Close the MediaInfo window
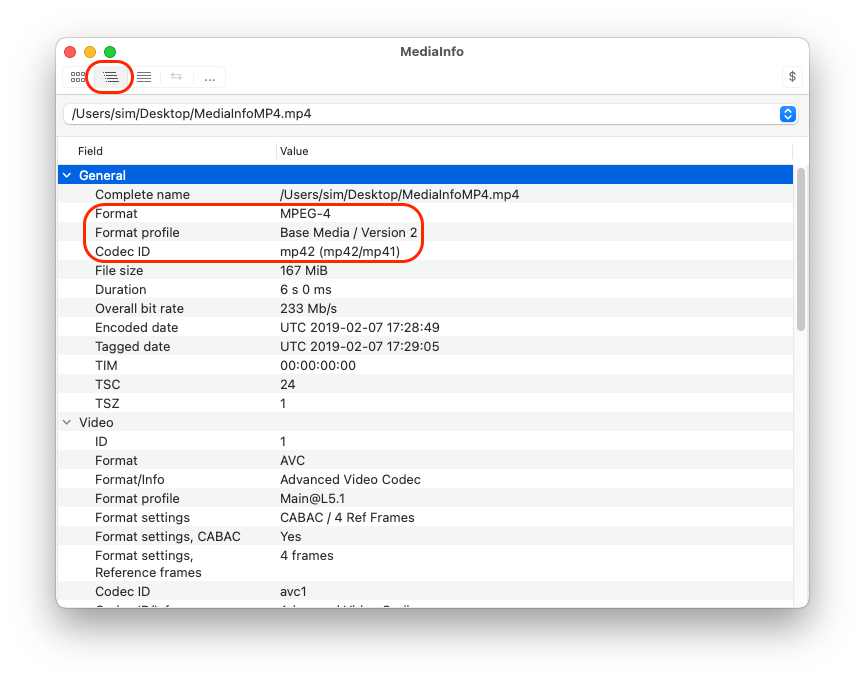Screen dimensions: 865x682 click(70, 52)
